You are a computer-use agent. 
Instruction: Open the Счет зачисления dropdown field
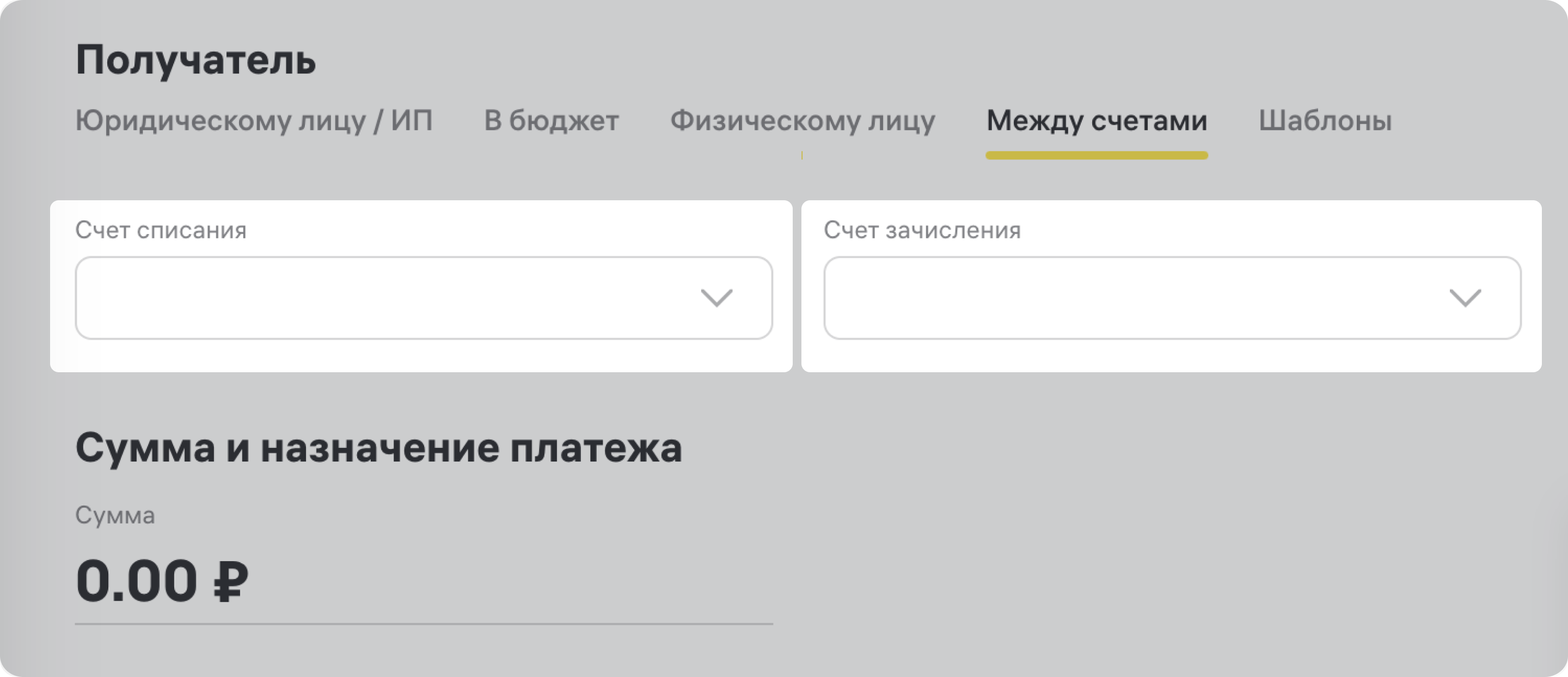coord(1138,298)
